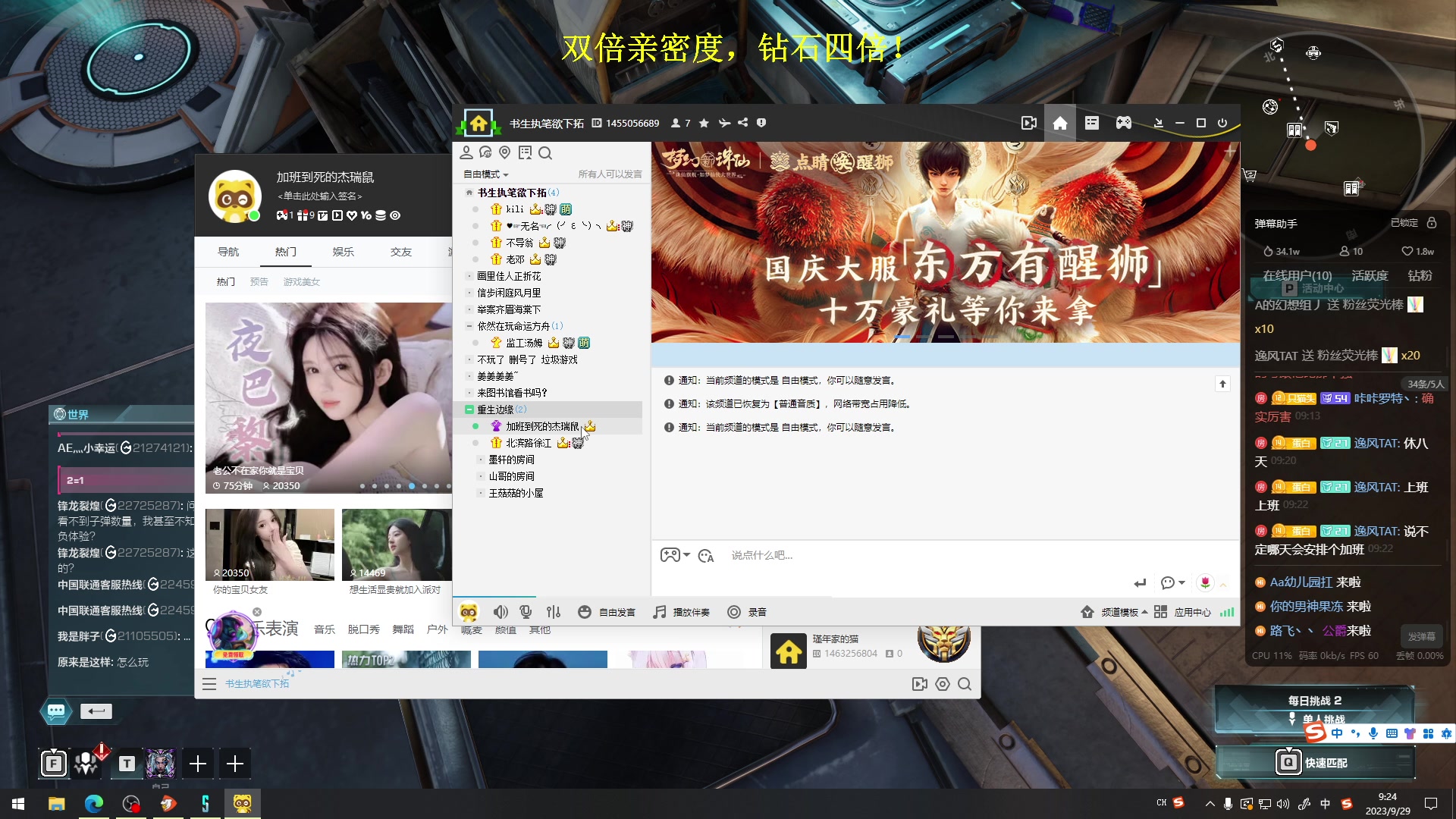Open the gamepad icon in title bar

pos(1124,123)
